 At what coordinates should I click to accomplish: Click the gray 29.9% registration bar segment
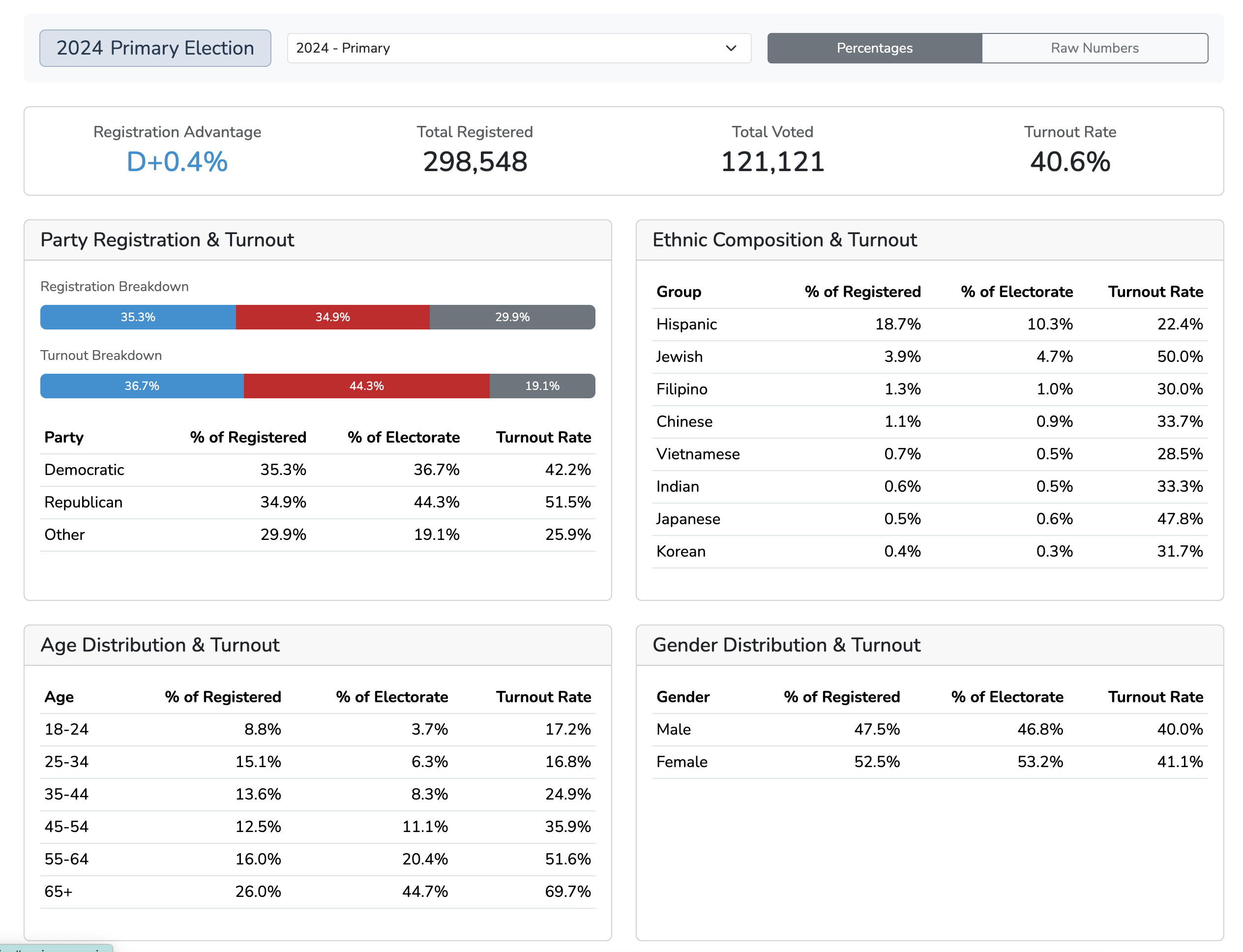512,317
